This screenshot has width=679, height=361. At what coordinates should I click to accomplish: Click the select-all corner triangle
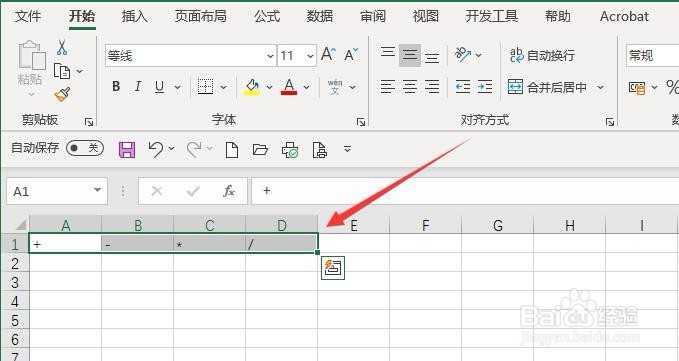tap(21, 225)
